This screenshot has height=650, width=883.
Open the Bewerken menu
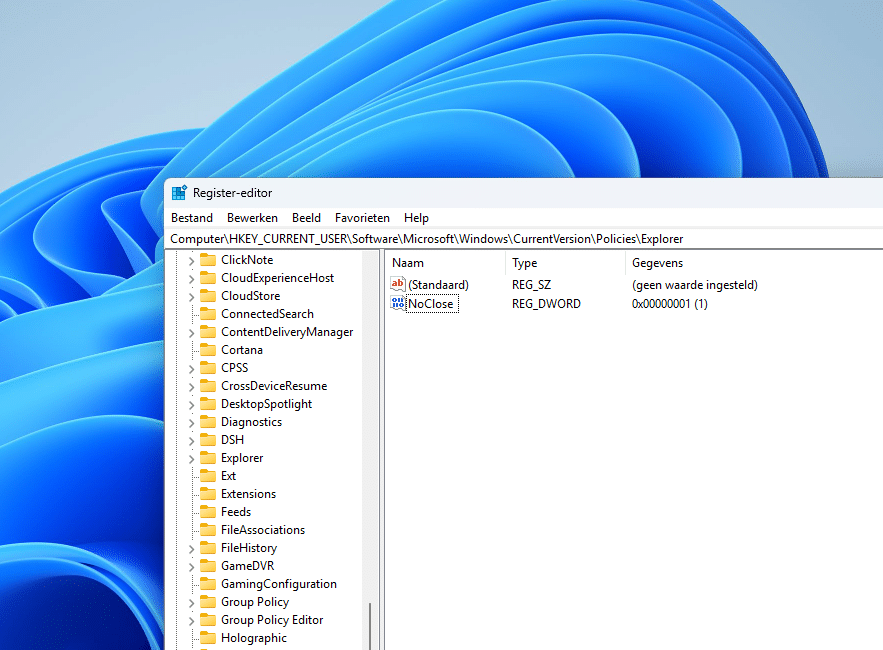(252, 217)
